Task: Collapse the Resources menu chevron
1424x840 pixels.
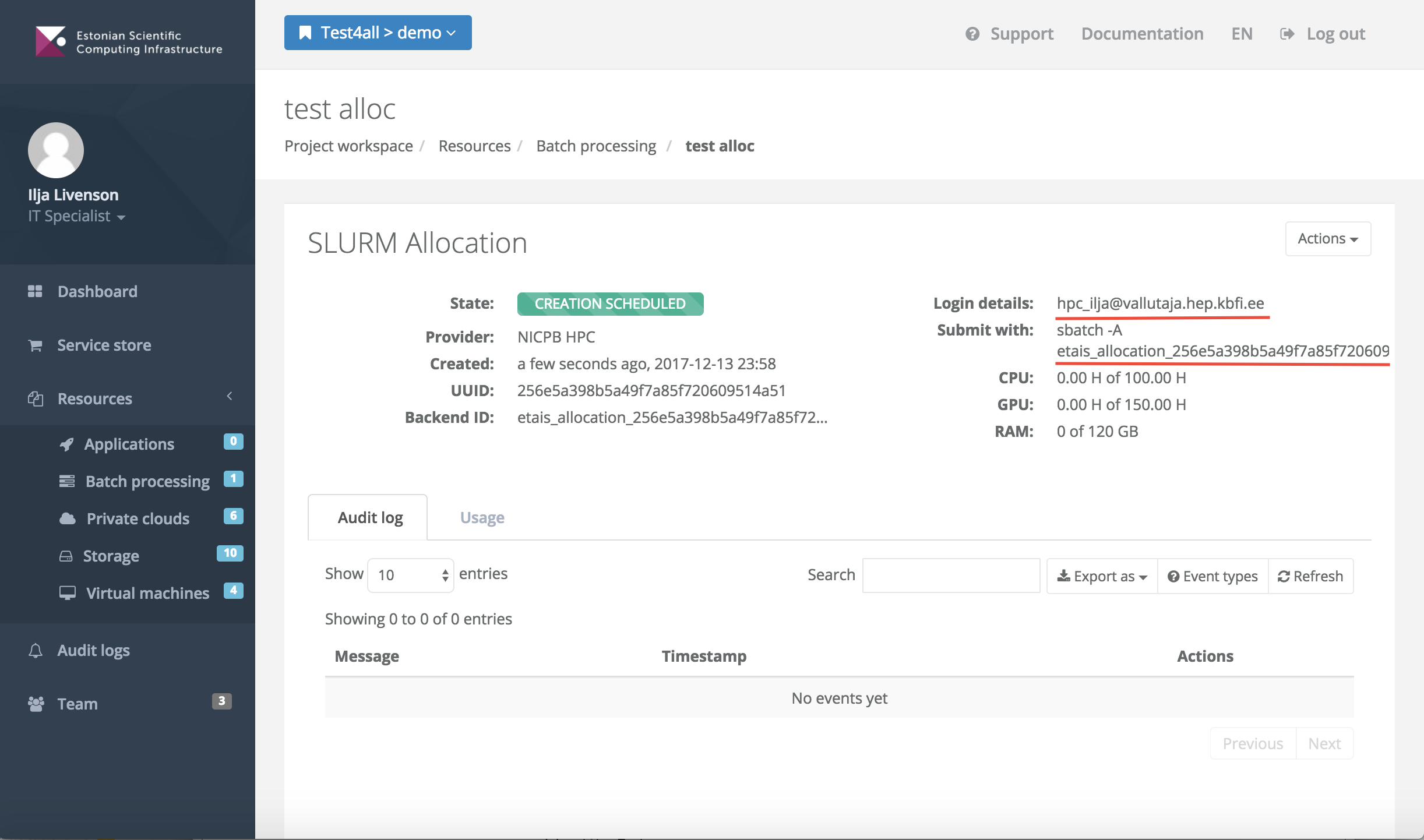Action: point(230,397)
